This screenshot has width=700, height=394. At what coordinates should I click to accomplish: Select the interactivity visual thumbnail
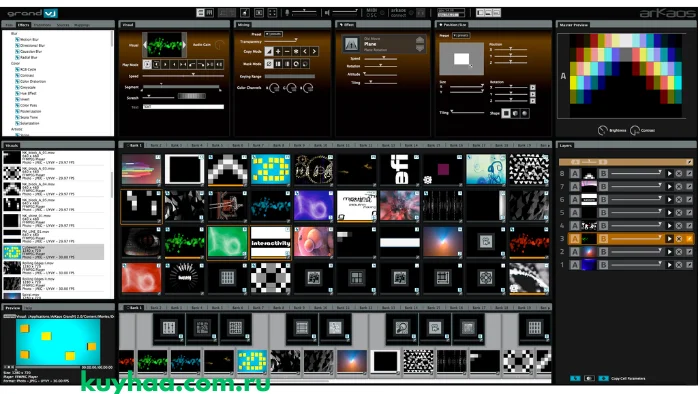(x=271, y=243)
